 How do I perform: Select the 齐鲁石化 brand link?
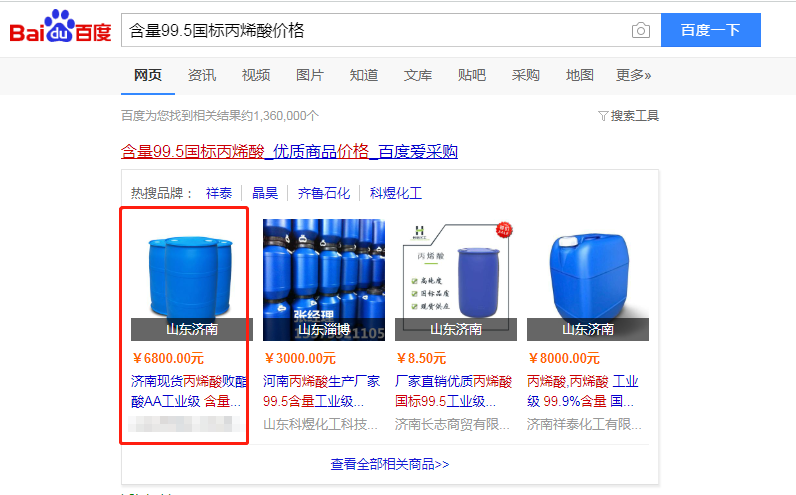pos(323,193)
